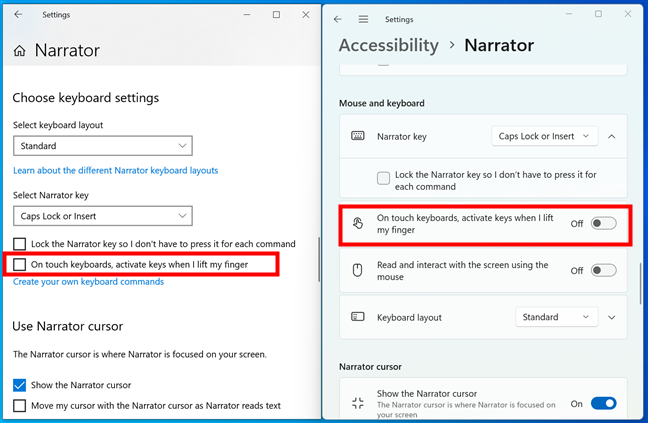Turn on read and interact using mouse toggle
The width and height of the screenshot is (648, 423).
(604, 271)
